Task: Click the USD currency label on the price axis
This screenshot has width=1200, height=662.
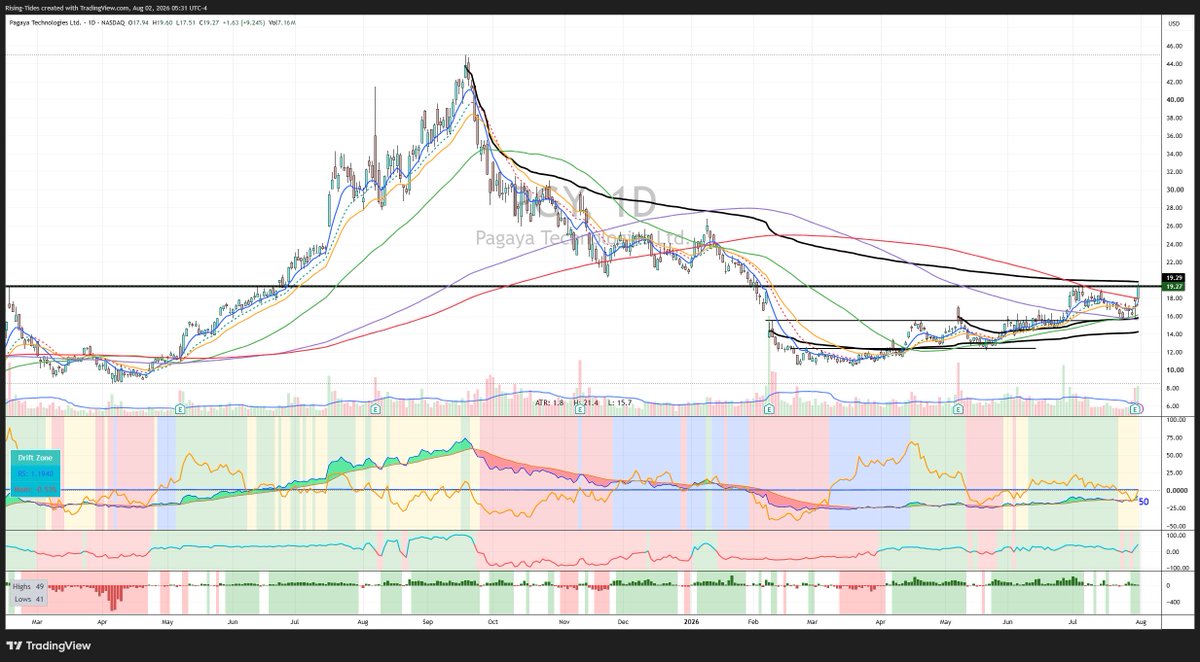Action: tap(1173, 23)
